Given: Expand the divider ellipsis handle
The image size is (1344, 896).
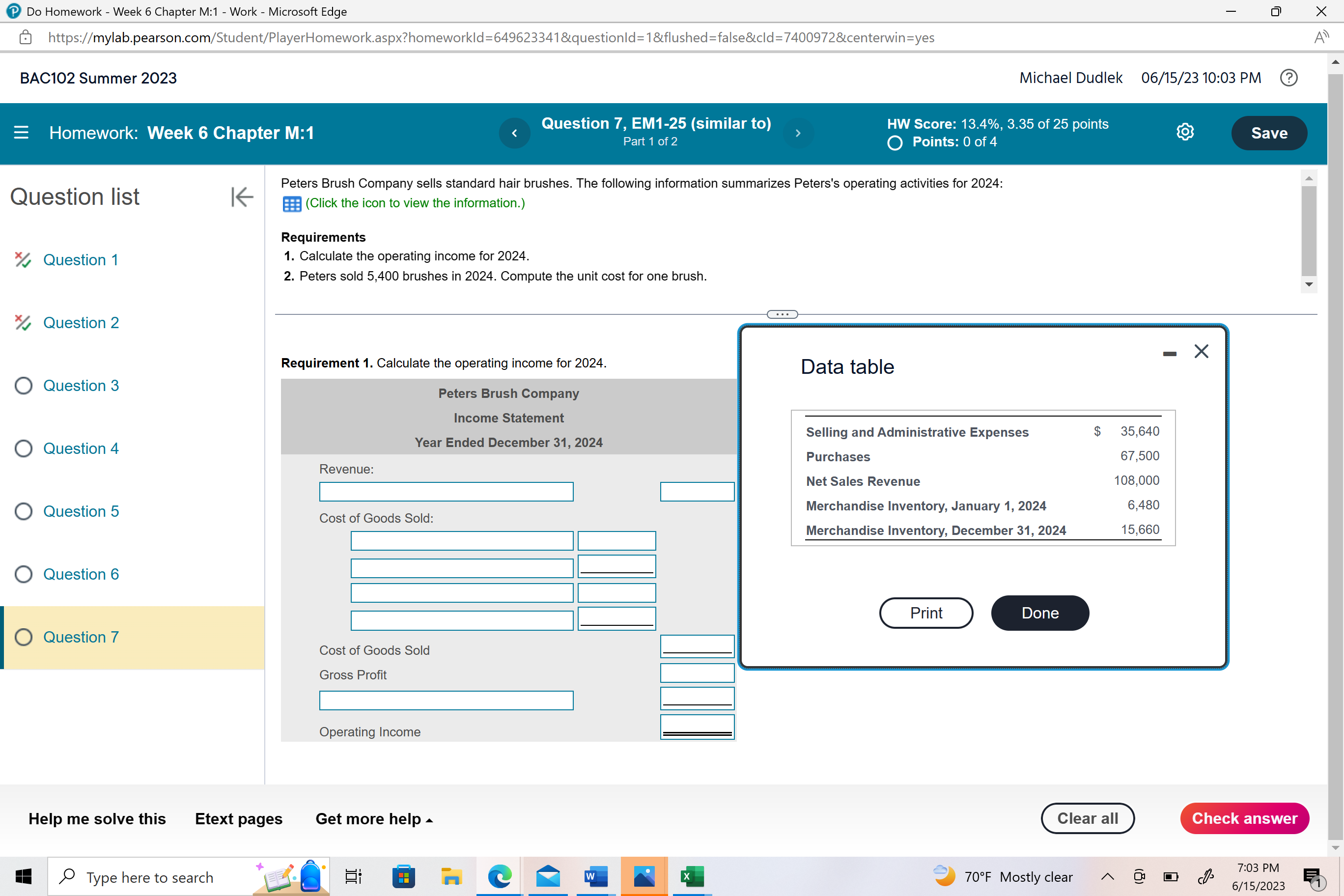Looking at the screenshot, I should click(x=782, y=314).
